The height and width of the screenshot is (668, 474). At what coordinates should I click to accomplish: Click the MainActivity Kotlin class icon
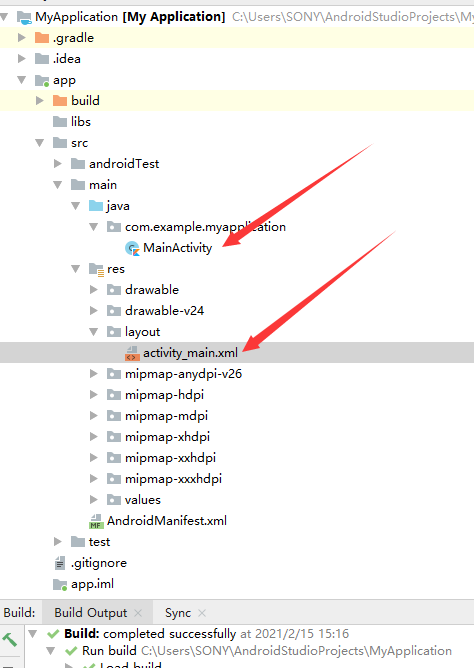pyautogui.click(x=132, y=248)
